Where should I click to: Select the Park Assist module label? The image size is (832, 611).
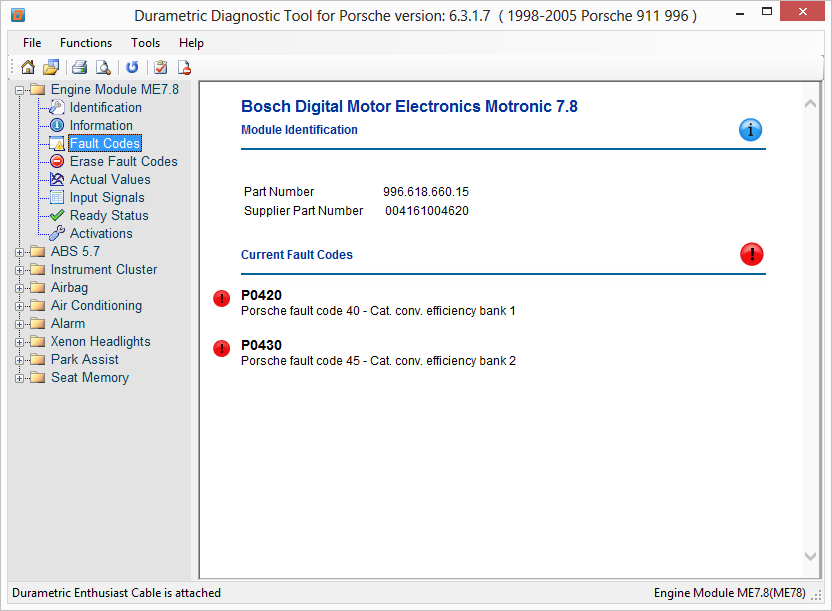(85, 360)
